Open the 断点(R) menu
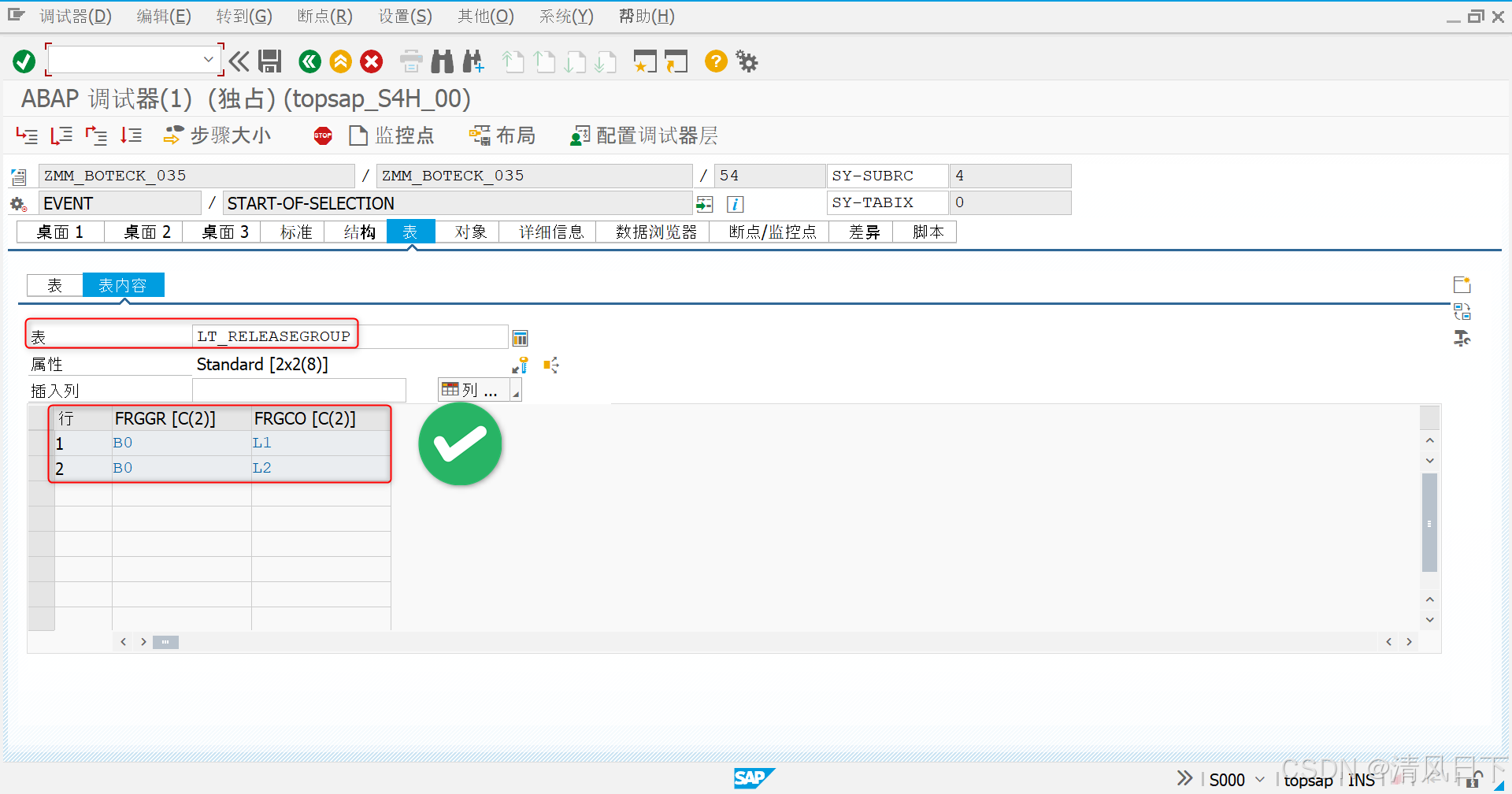The image size is (1512, 794). (x=325, y=17)
